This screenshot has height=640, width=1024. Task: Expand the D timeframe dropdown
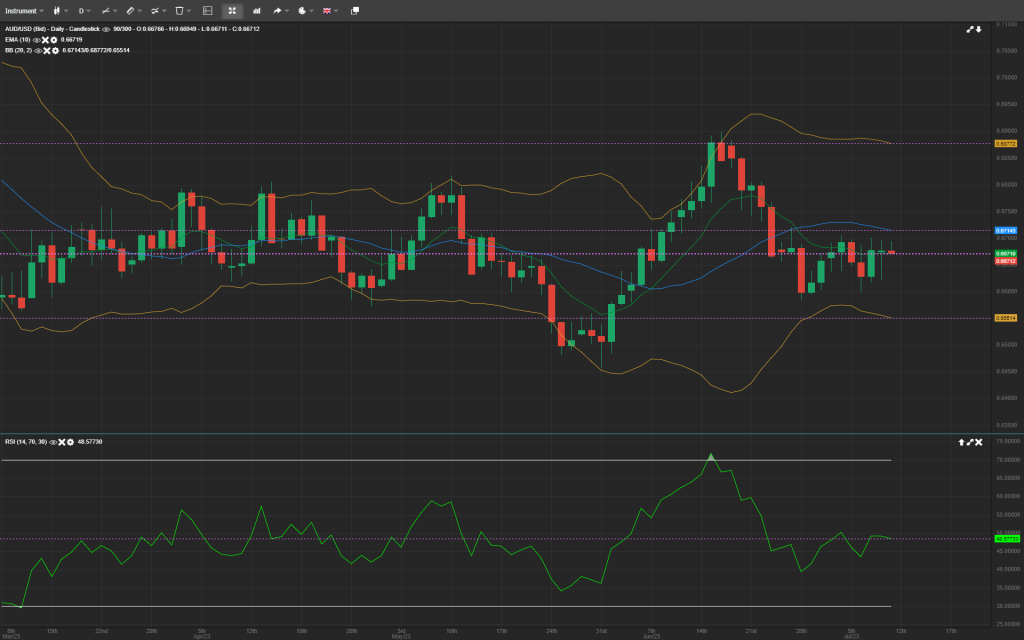tap(83, 10)
